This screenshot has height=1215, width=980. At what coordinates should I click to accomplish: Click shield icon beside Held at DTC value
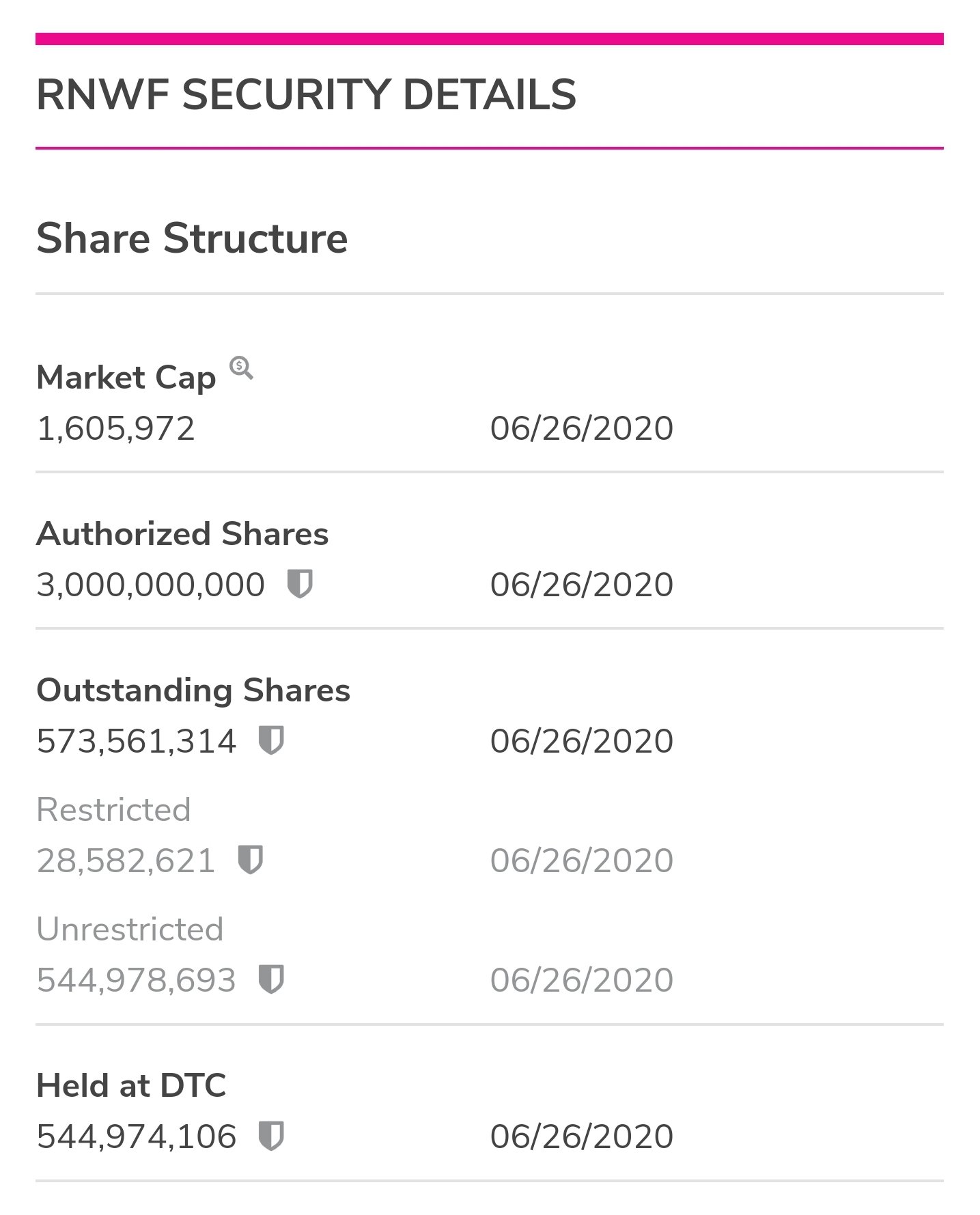pyautogui.click(x=271, y=1136)
